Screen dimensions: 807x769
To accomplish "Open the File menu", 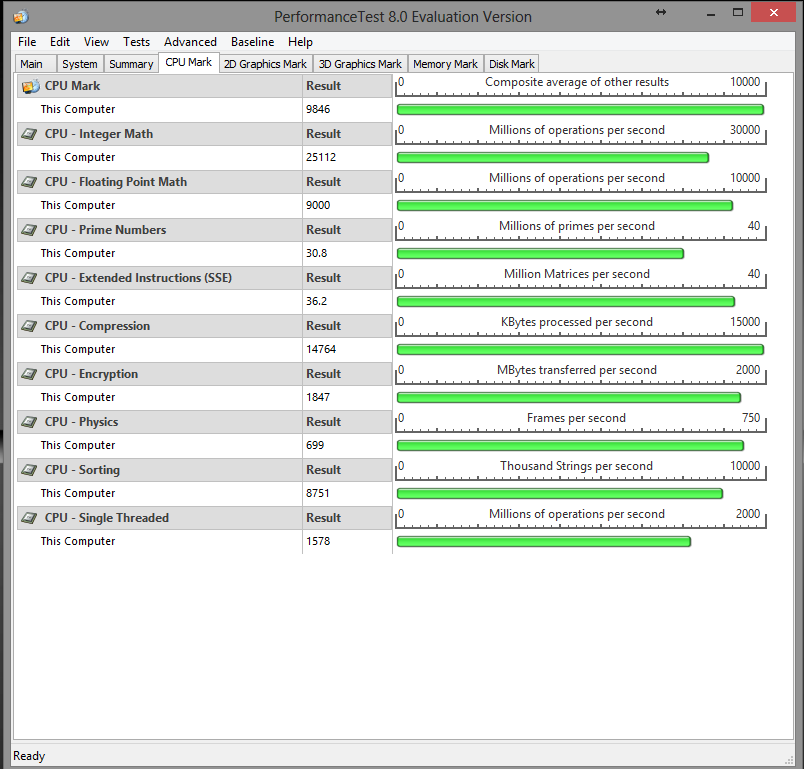I will (27, 42).
